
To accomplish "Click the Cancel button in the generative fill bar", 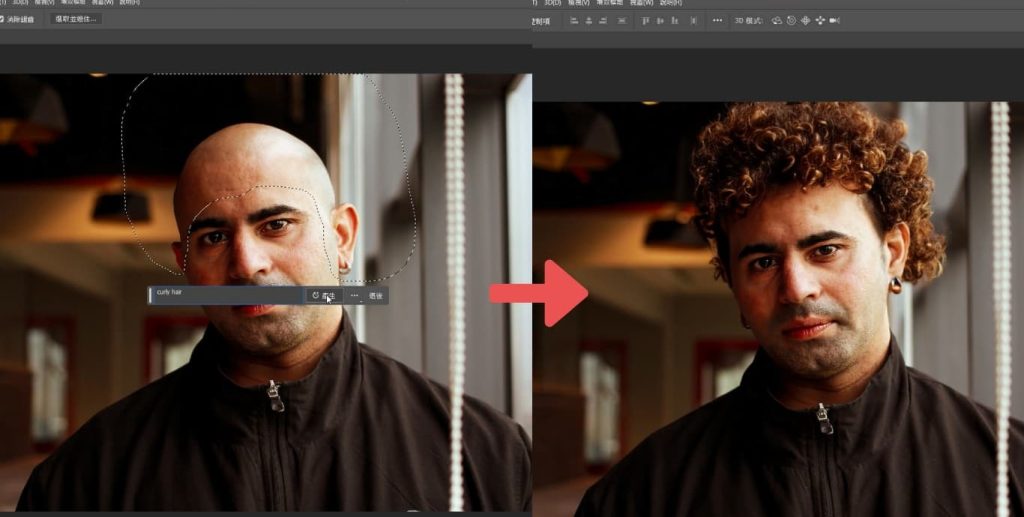I will 376,296.
